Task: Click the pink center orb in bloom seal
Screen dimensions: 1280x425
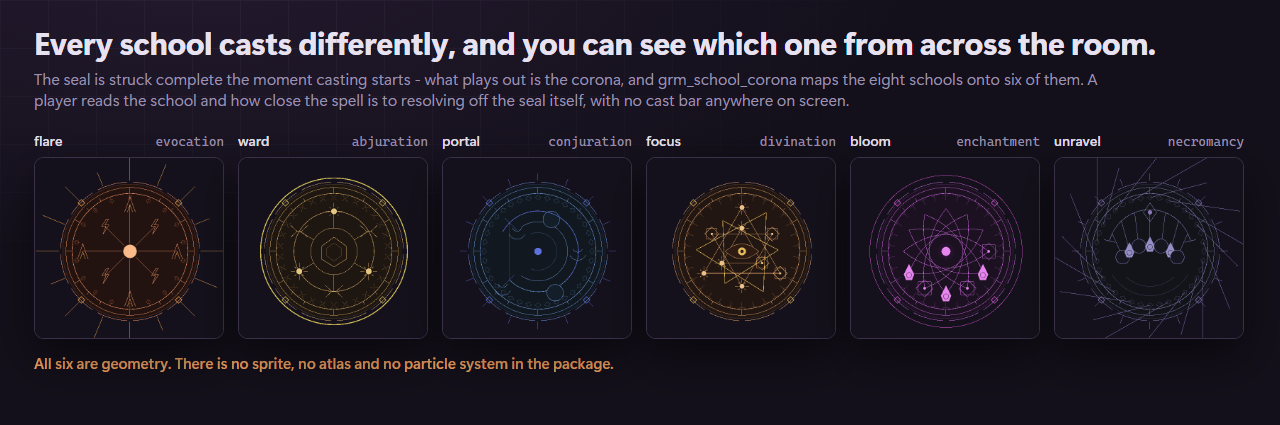Action: coord(945,251)
